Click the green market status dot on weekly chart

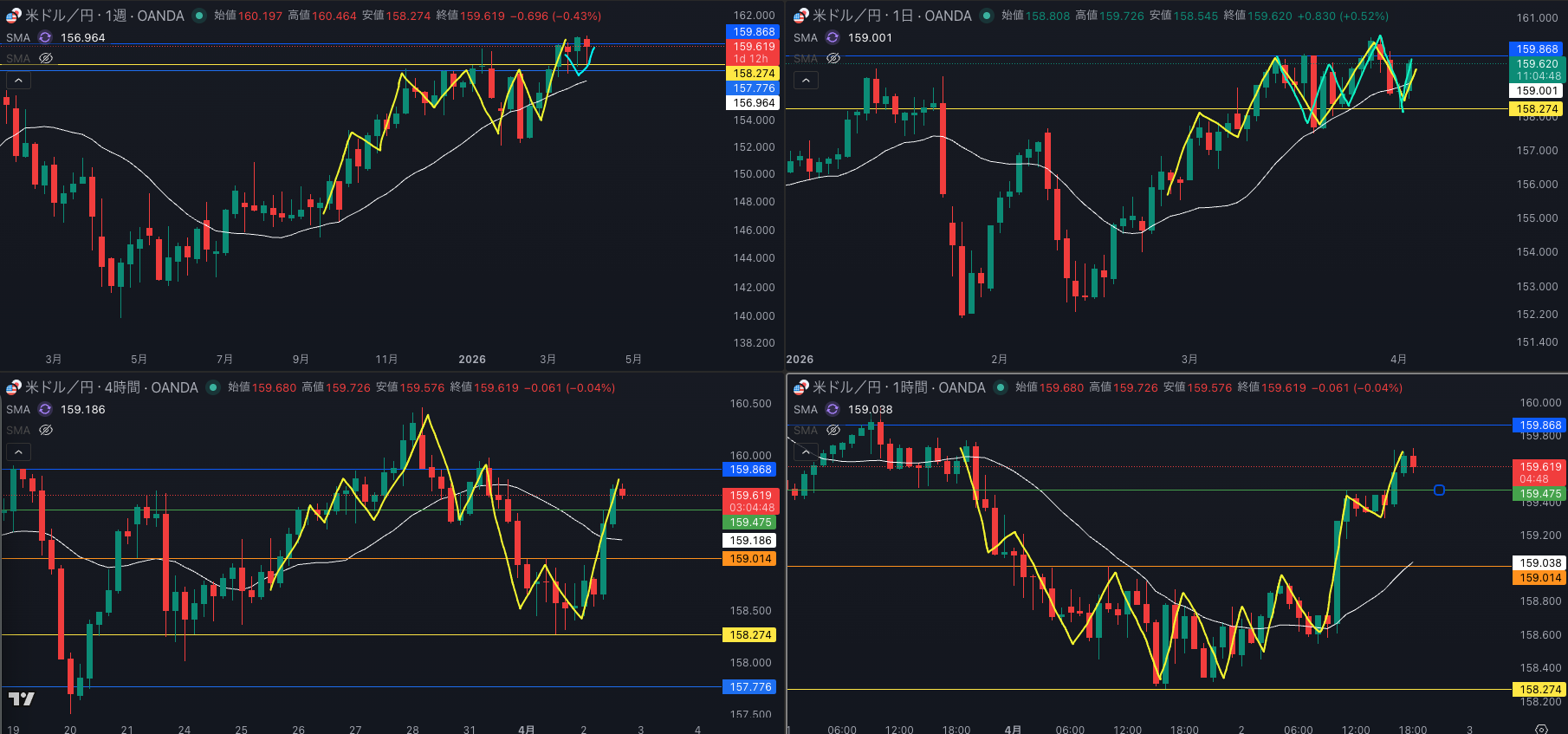199,16
